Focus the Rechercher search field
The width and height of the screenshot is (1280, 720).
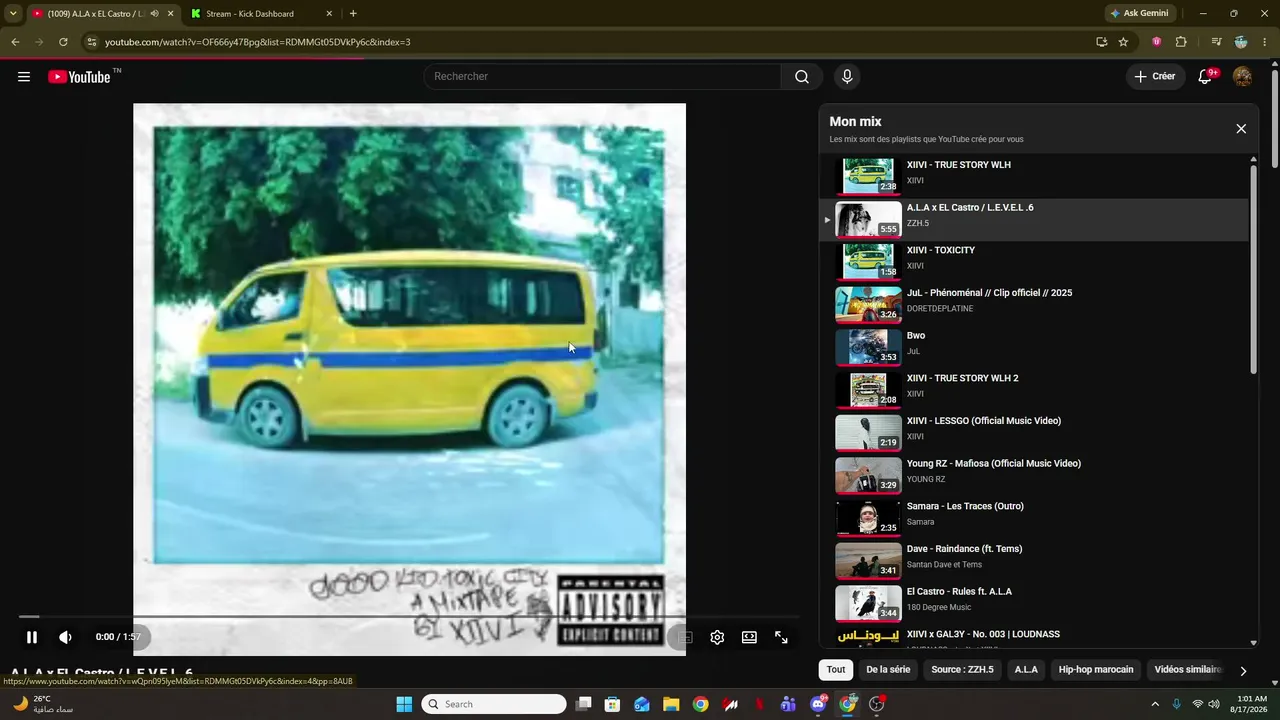(602, 77)
